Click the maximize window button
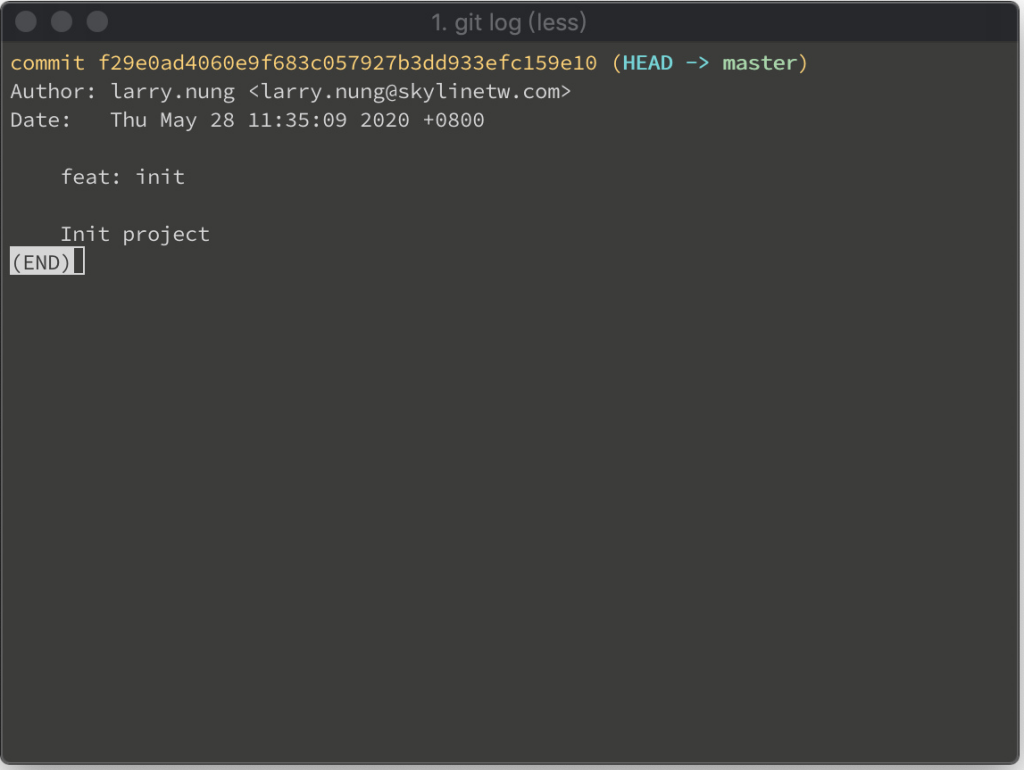This screenshot has height=770, width=1024. point(97,22)
